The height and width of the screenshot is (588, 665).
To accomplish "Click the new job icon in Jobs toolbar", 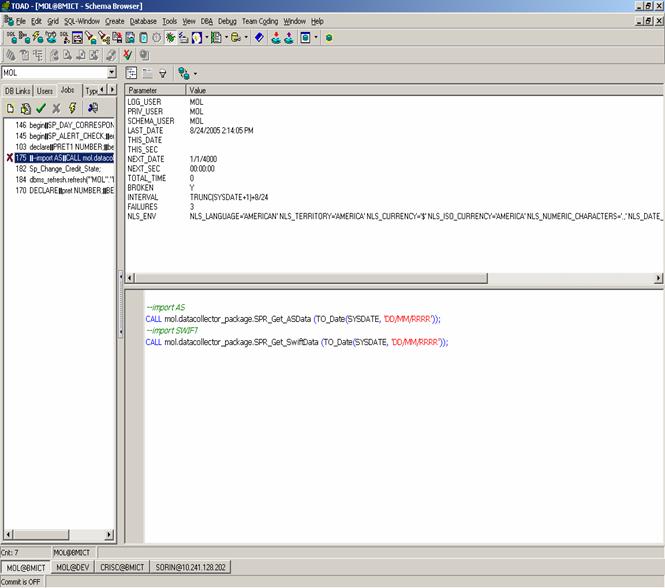I will tap(10, 108).
